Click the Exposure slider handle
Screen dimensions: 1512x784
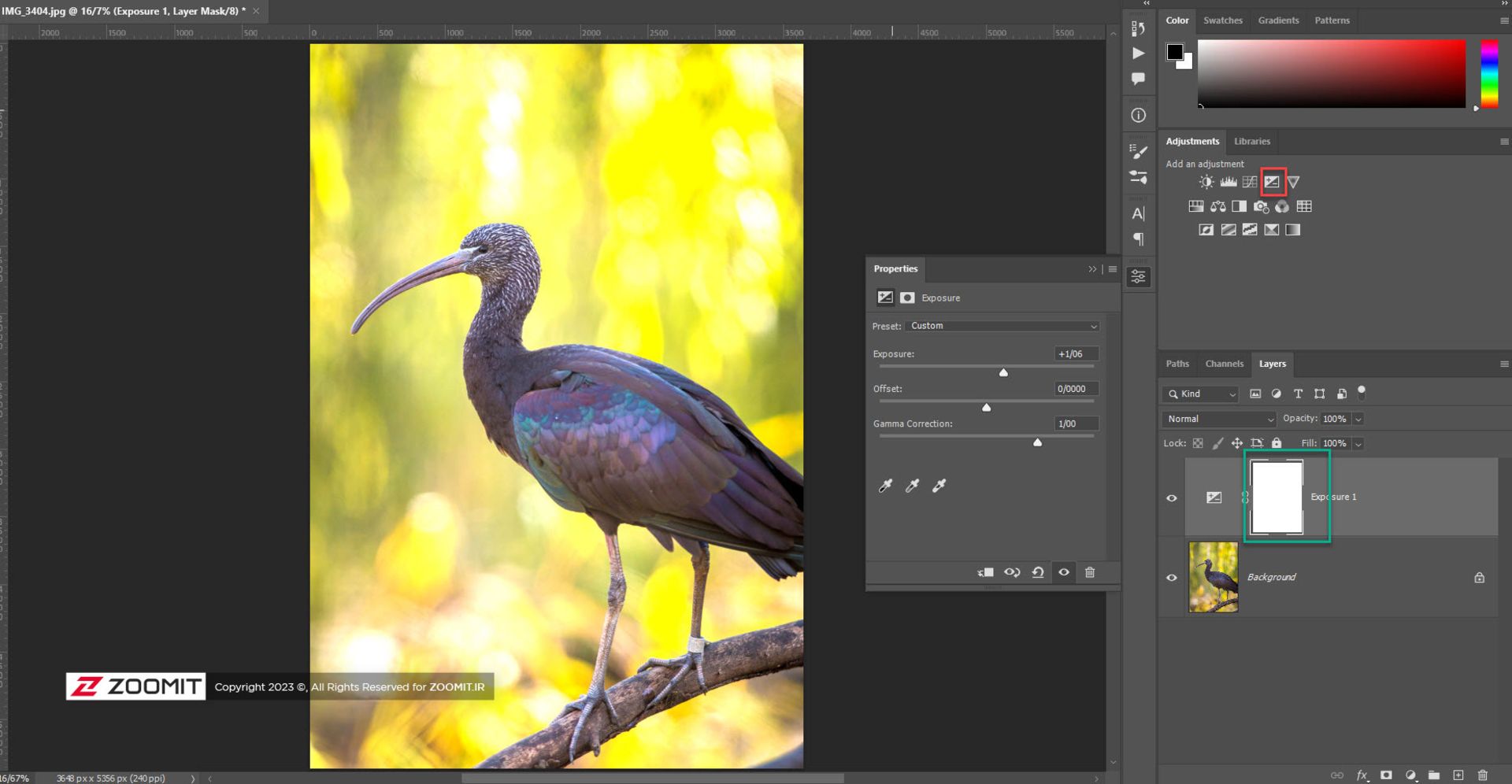(1003, 372)
